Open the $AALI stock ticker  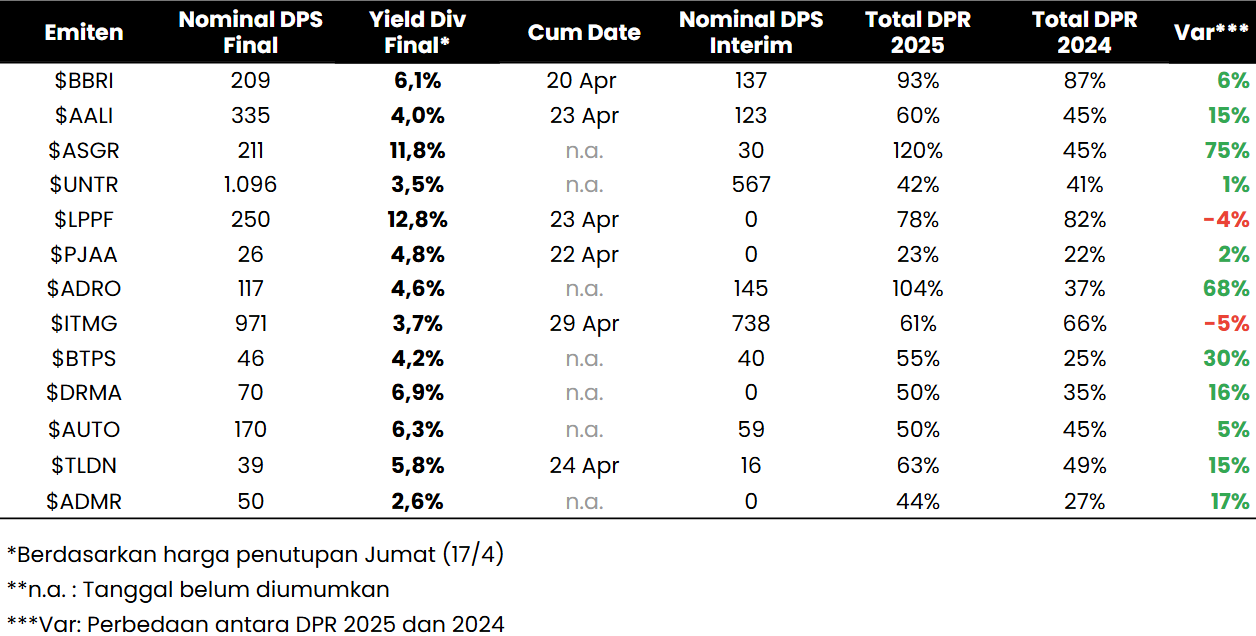84,116
